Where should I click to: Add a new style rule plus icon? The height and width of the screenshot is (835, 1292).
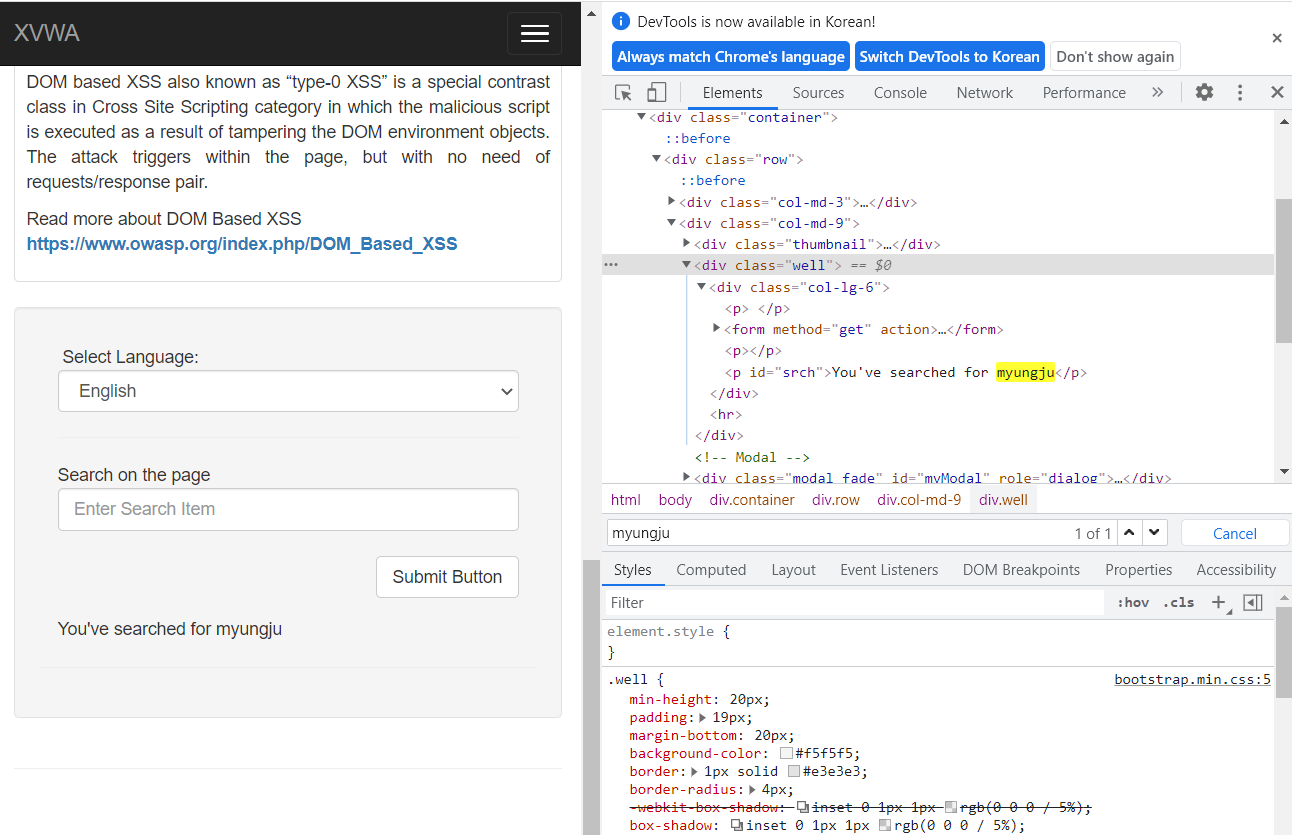tap(1219, 602)
